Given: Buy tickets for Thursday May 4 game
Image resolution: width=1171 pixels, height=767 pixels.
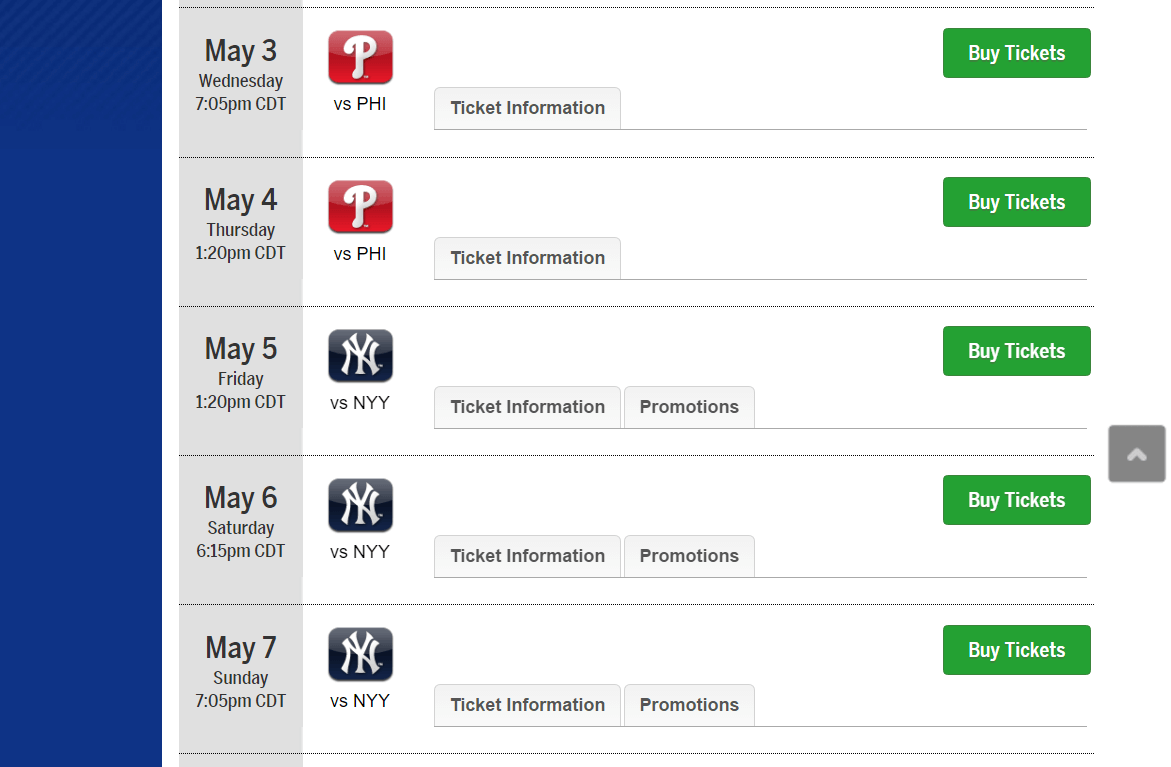Looking at the screenshot, I should (x=1016, y=202).
